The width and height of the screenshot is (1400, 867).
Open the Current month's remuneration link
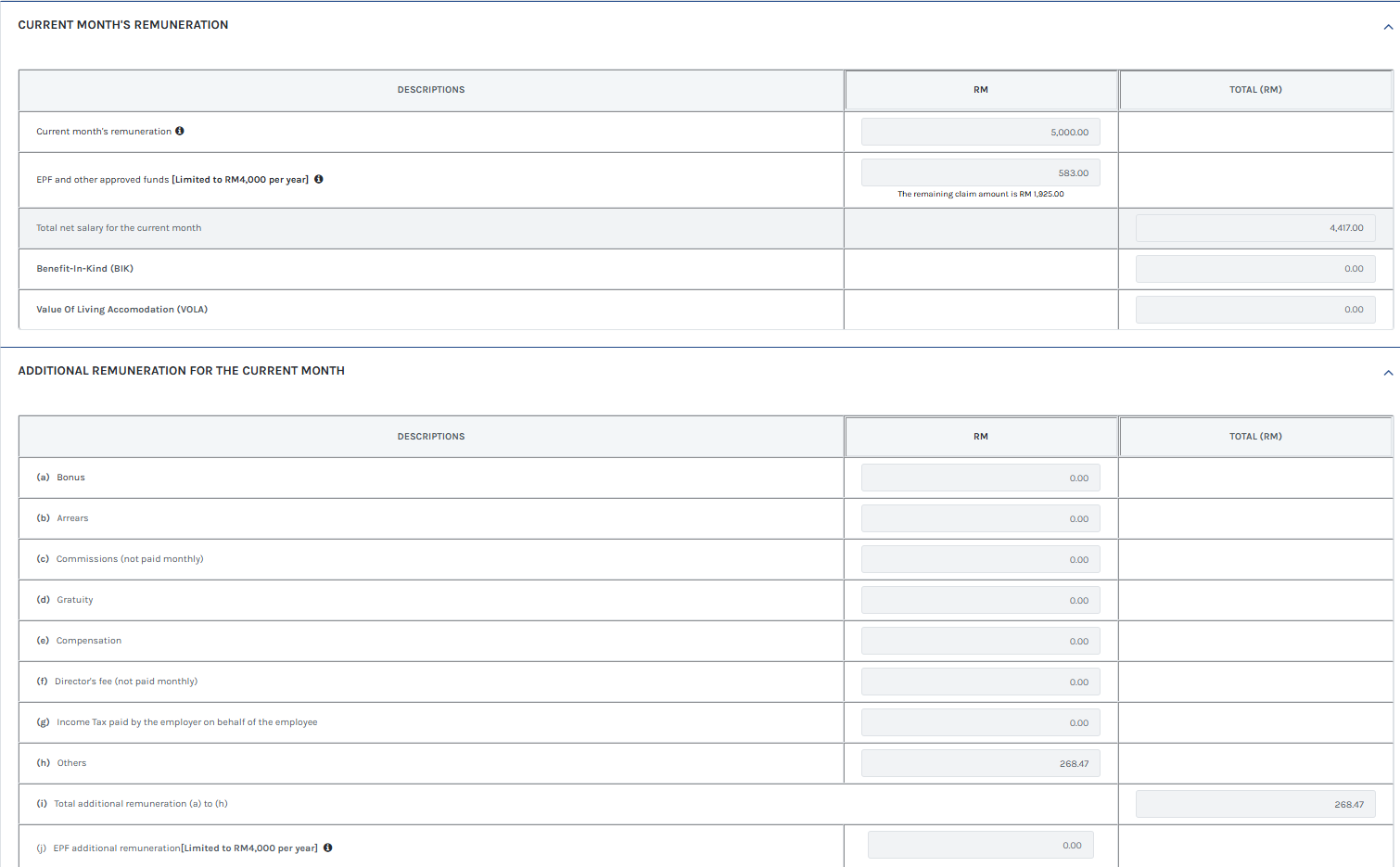coord(102,131)
